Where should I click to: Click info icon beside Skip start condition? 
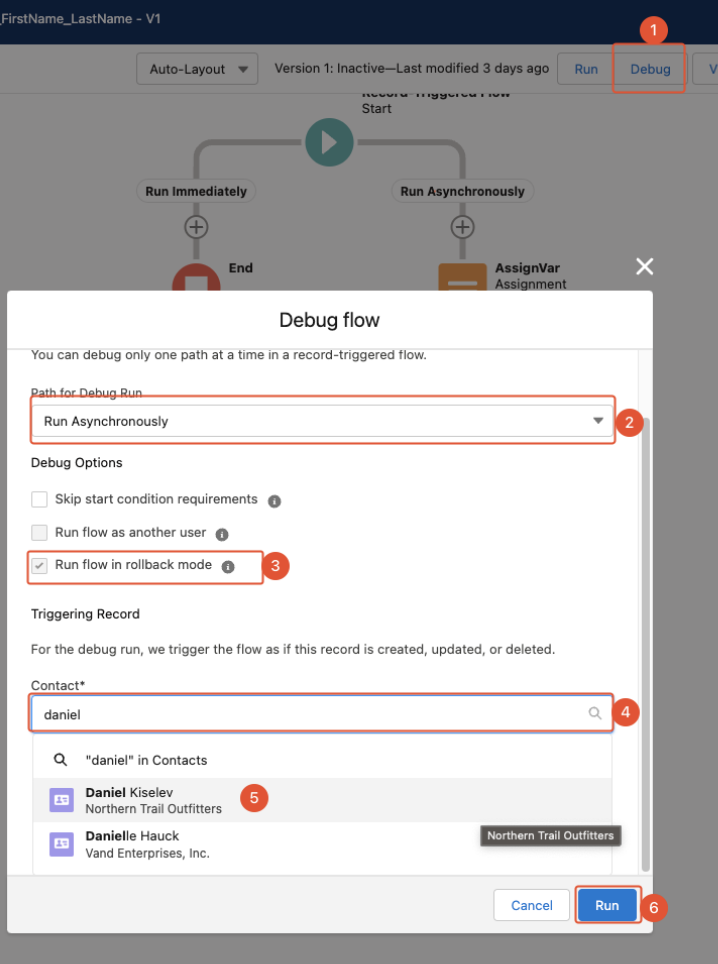[274, 501]
